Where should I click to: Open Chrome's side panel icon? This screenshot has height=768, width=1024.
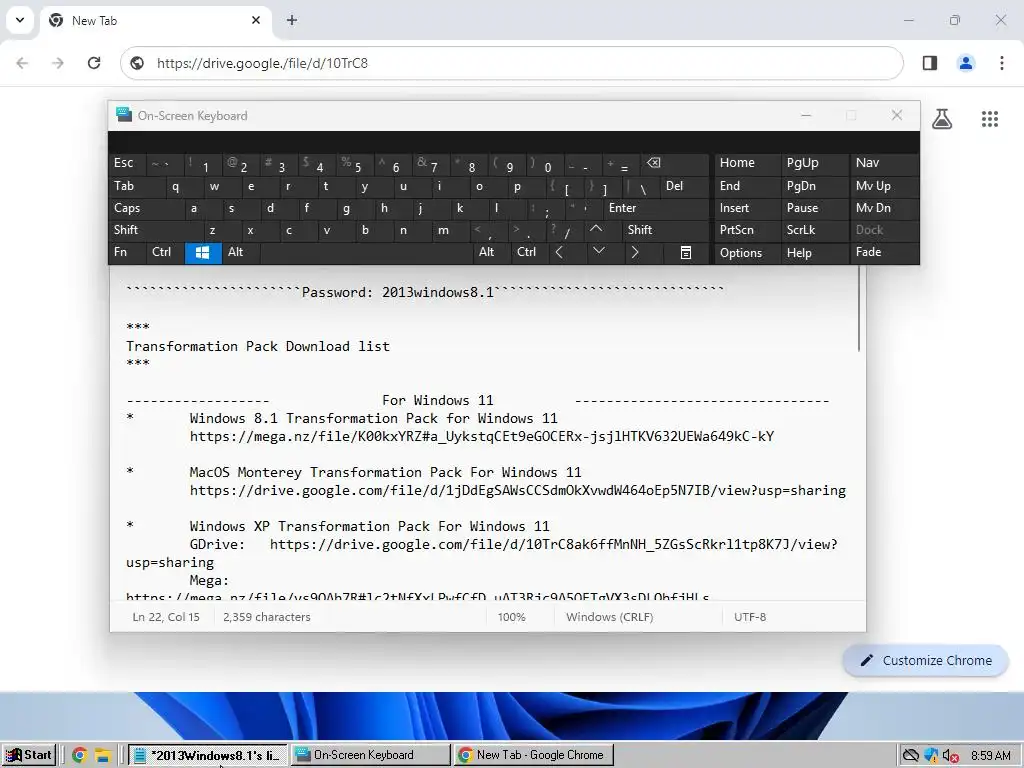pos(930,63)
